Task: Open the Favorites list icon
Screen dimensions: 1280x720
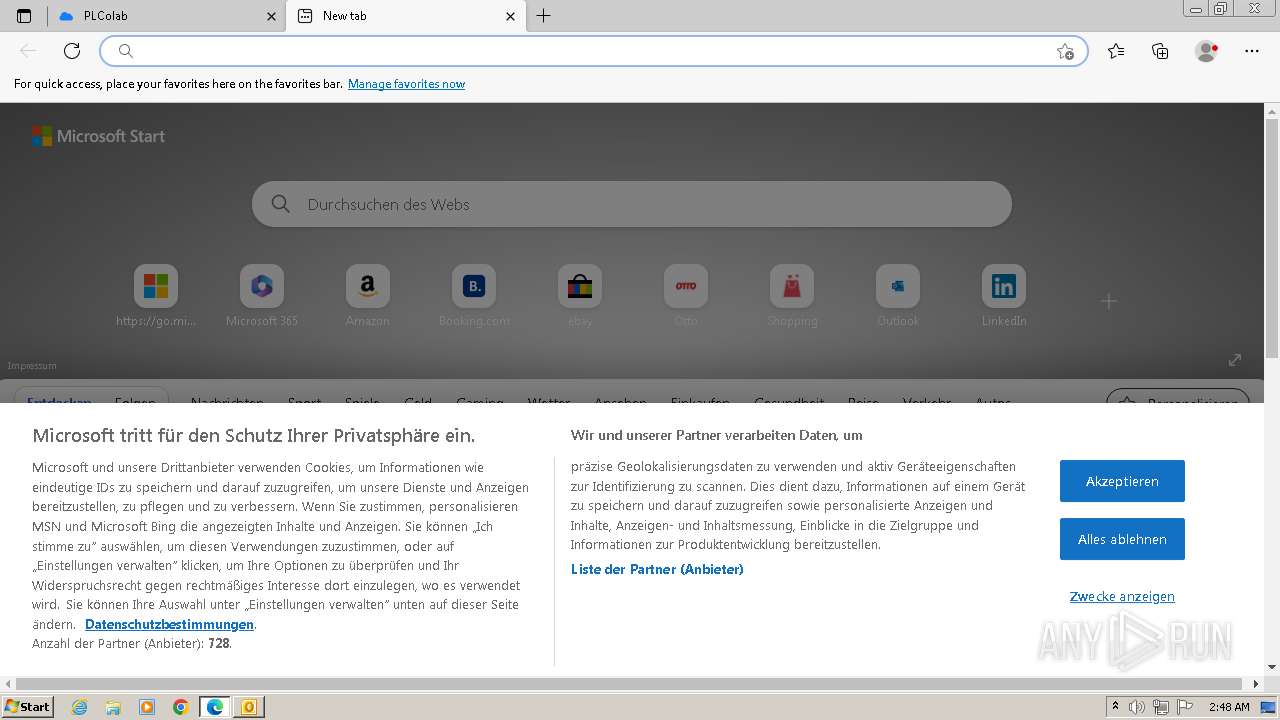Action: coord(1116,51)
